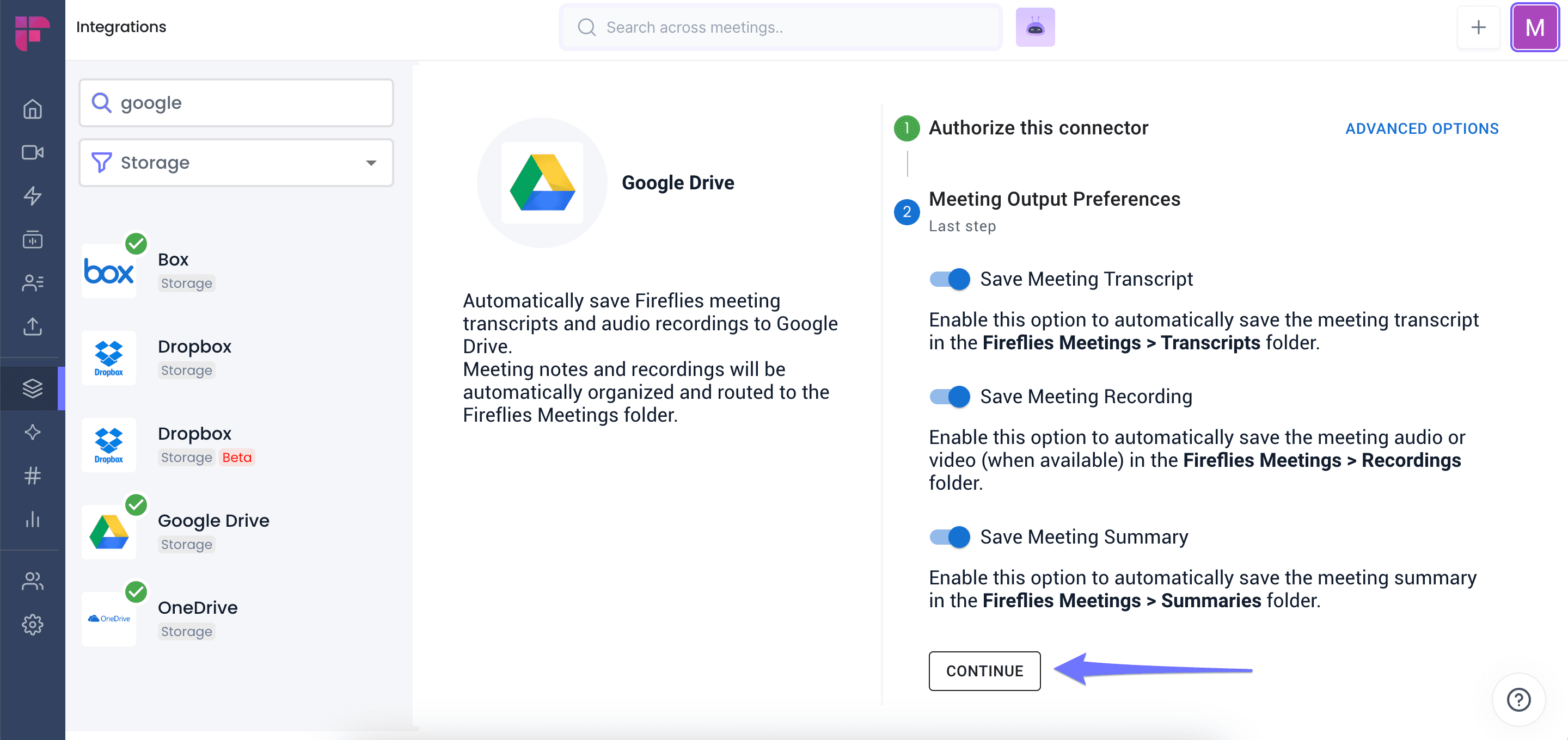The image size is (1568, 740).
Task: Click the Integrations page title
Action: coord(121,27)
